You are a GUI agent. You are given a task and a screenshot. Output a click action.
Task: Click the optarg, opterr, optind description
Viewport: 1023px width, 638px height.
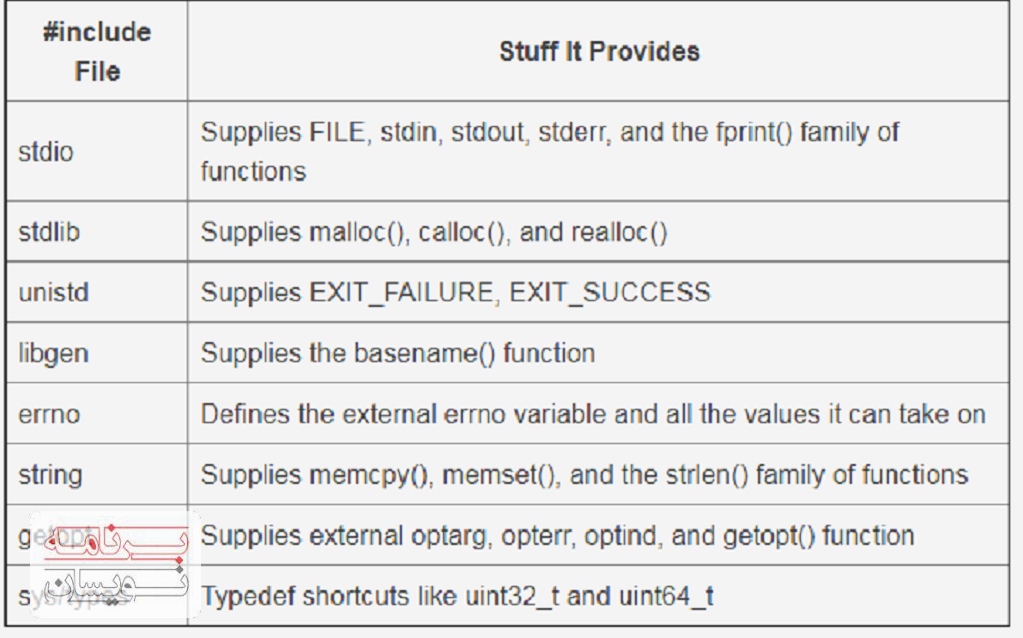pos(557,536)
